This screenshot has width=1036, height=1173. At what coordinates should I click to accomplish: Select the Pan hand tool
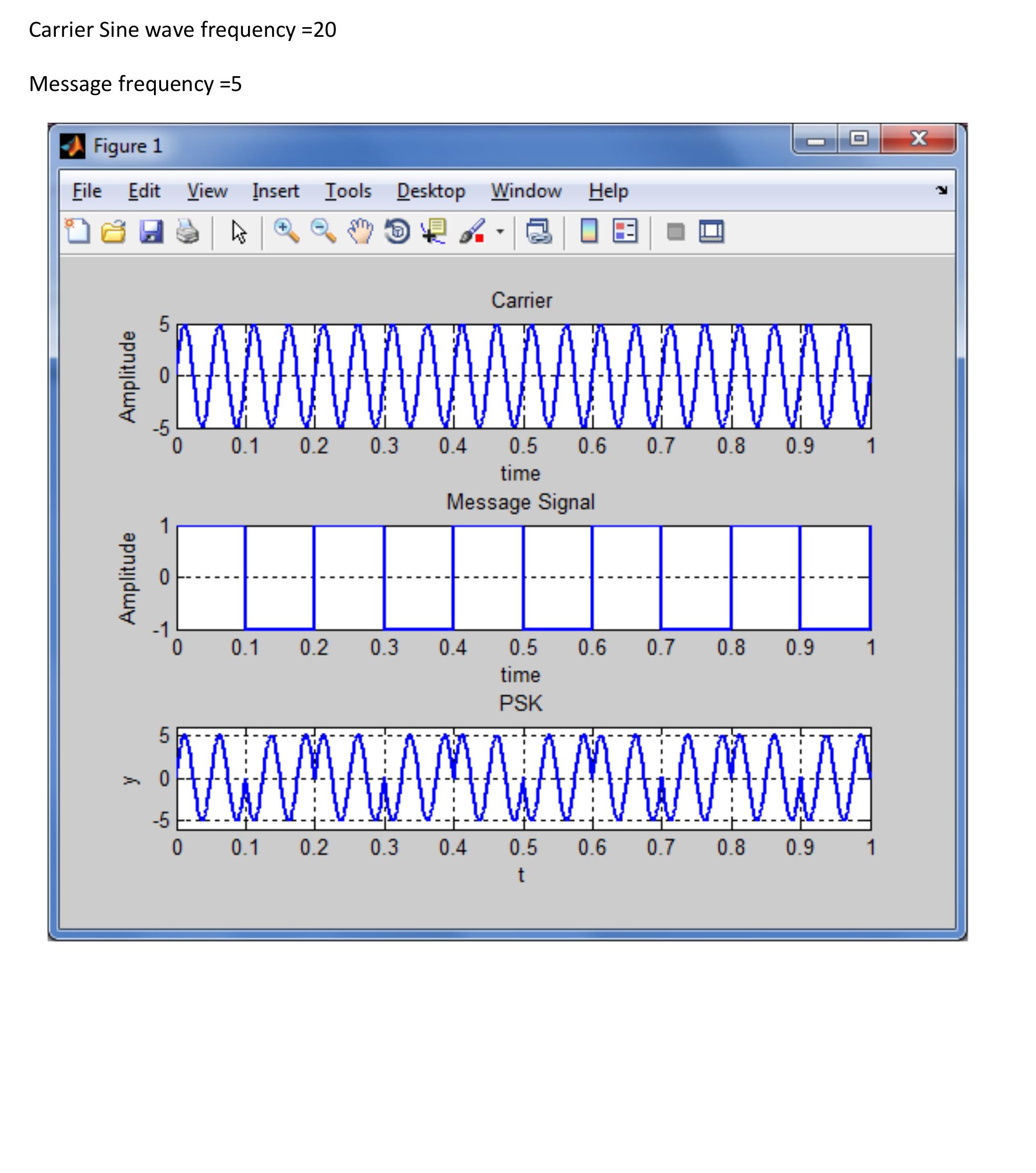361,232
